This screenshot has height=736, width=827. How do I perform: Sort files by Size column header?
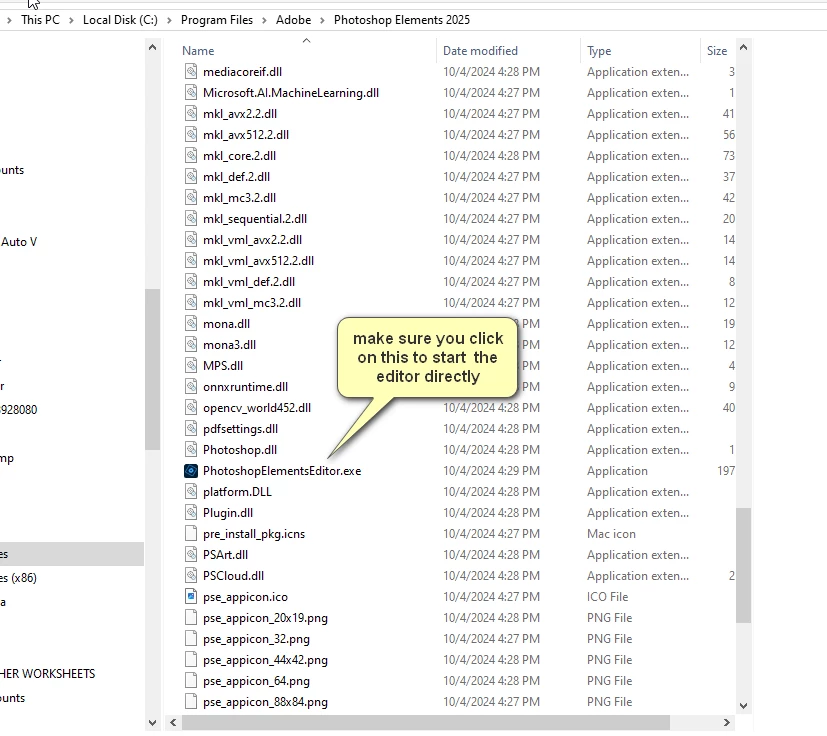[x=717, y=51]
